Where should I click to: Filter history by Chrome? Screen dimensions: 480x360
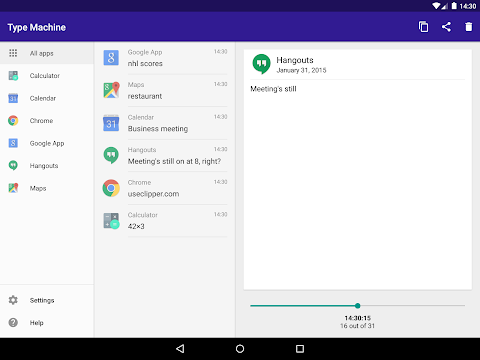coord(47,120)
